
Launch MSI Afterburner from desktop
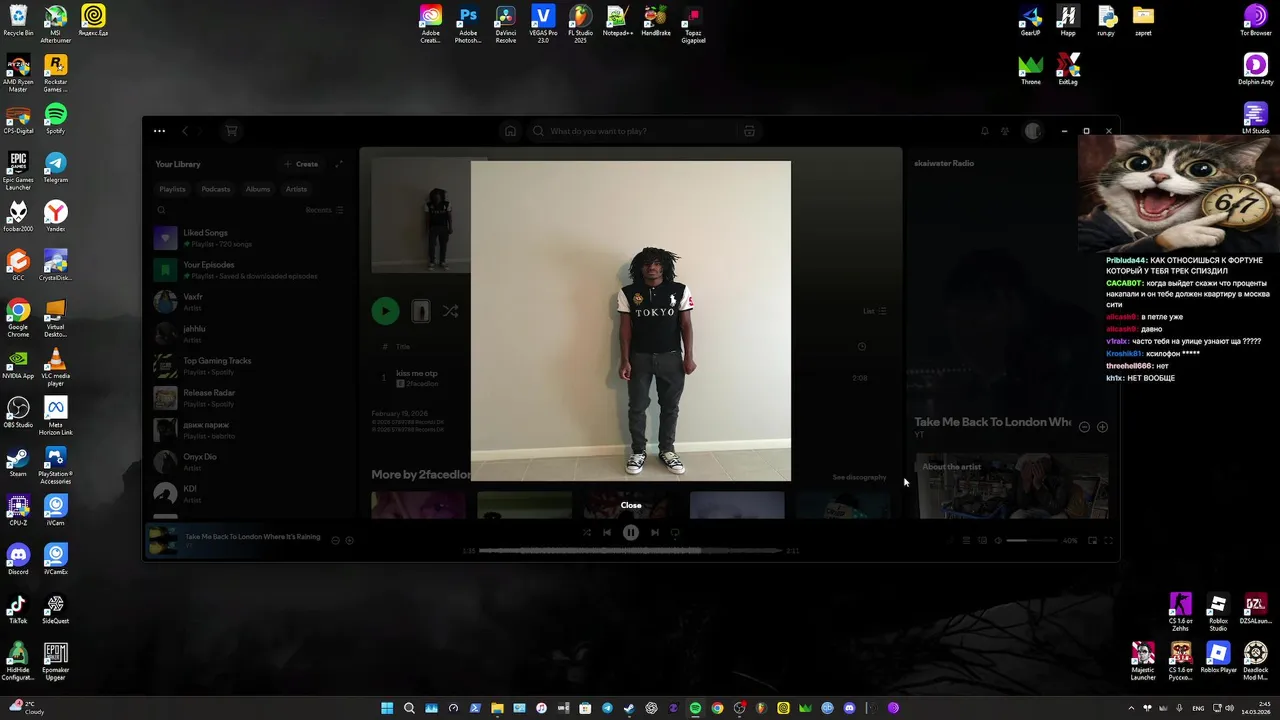pyautogui.click(x=55, y=23)
